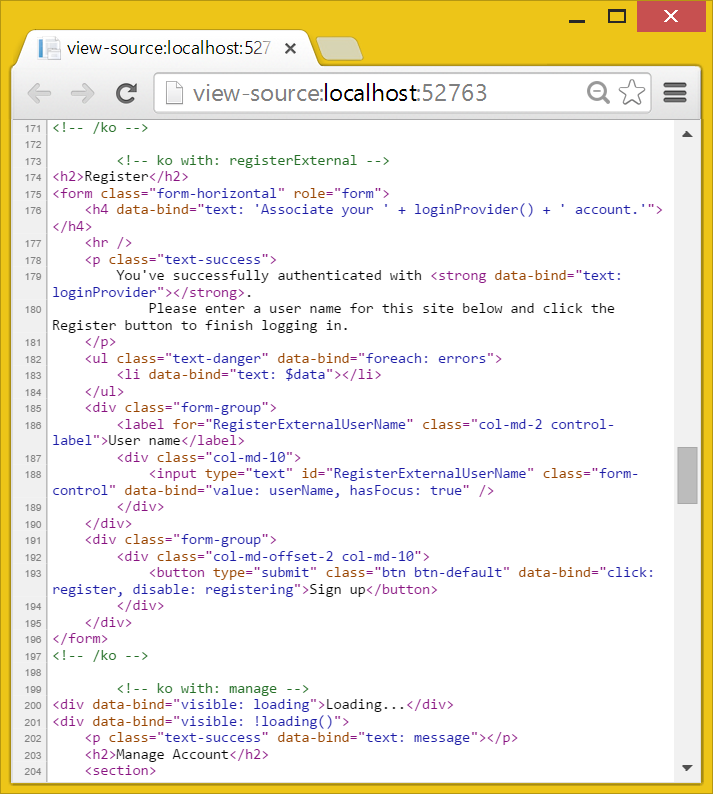This screenshot has height=794, width=713.
Task: Click "You've successfully authenticated with" text
Action: tap(269, 275)
